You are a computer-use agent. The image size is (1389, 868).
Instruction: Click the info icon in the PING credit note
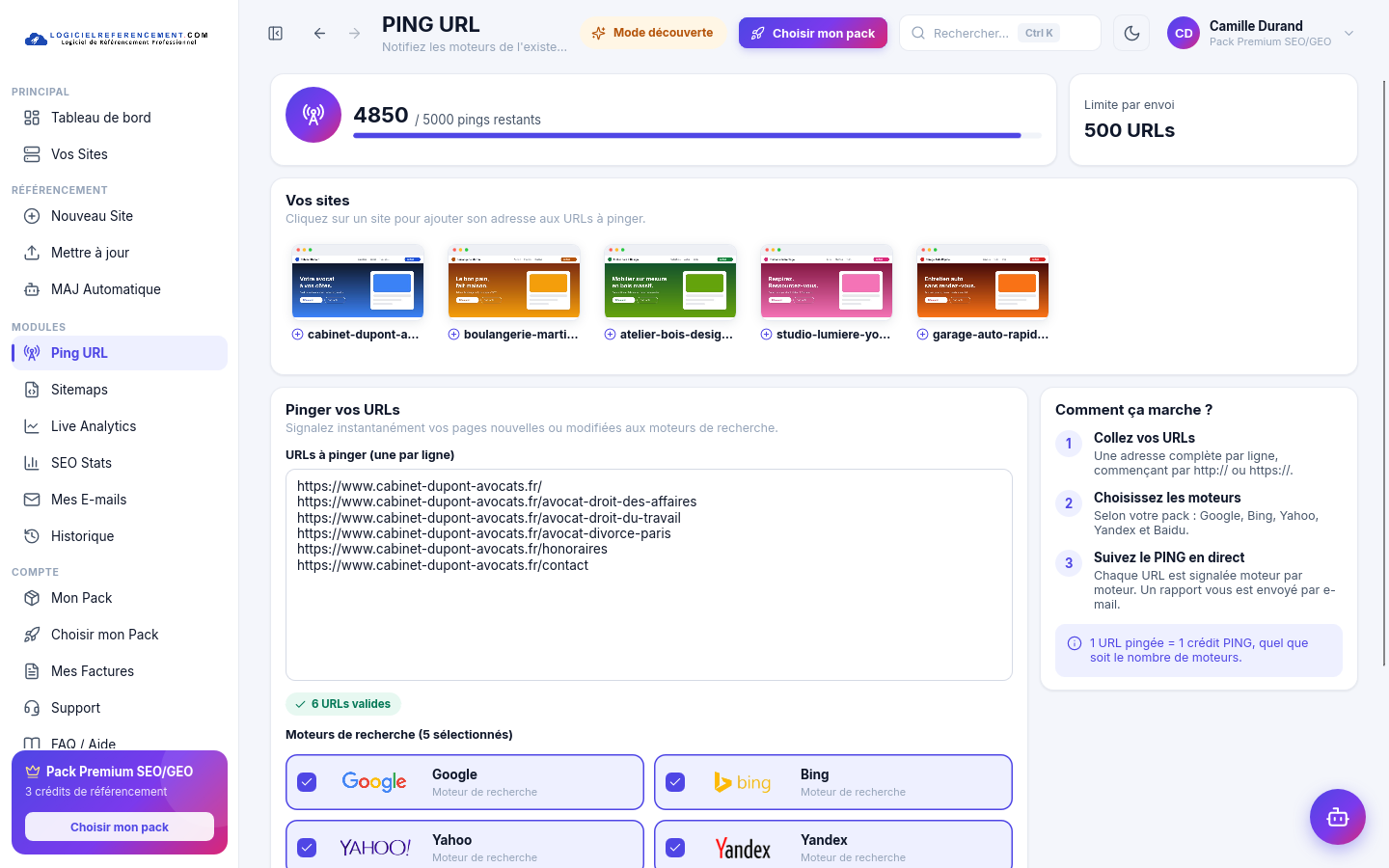(x=1075, y=643)
